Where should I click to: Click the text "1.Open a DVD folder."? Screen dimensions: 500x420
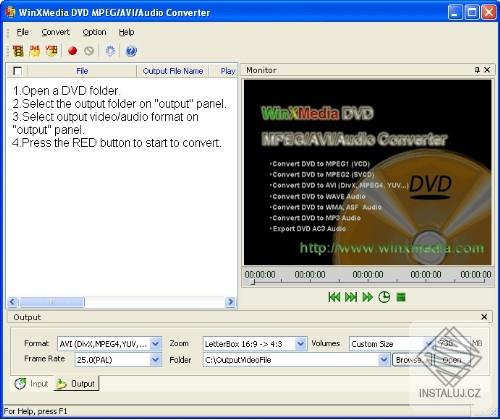pos(66,91)
